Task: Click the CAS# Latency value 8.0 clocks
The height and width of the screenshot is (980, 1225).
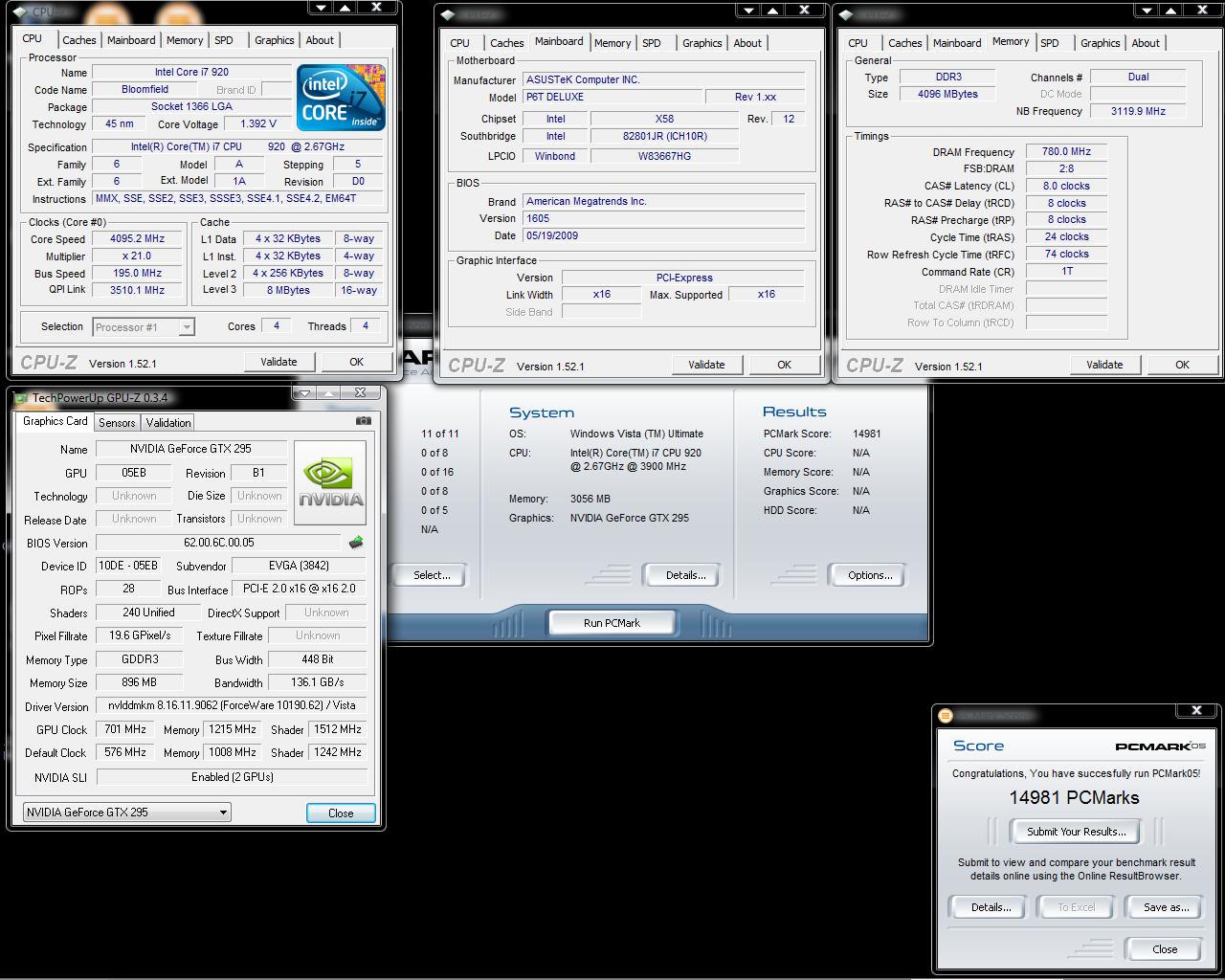Action: (x=1067, y=186)
